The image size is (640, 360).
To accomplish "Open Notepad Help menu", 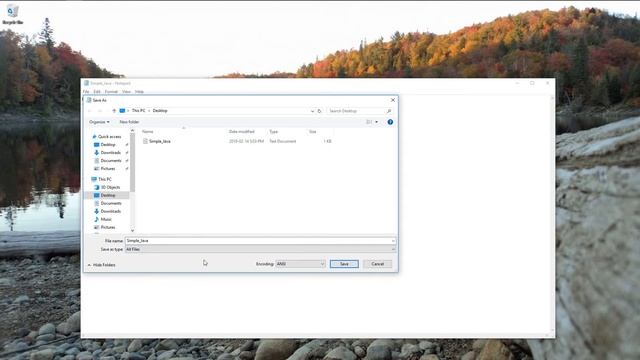I will (x=139, y=92).
